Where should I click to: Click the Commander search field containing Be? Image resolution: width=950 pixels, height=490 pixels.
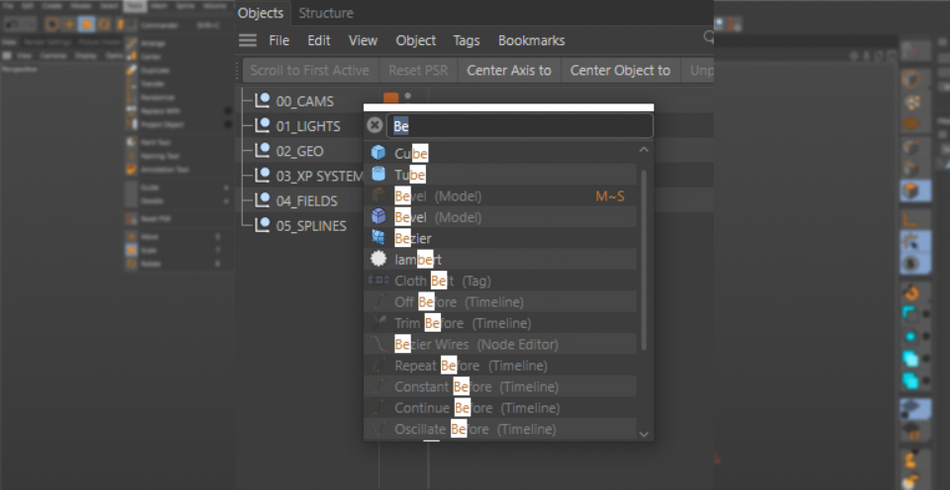click(x=520, y=126)
